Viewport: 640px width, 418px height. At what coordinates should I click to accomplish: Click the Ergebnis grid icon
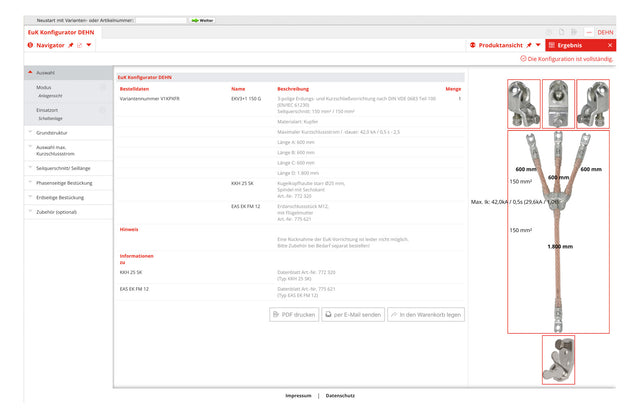tap(552, 45)
